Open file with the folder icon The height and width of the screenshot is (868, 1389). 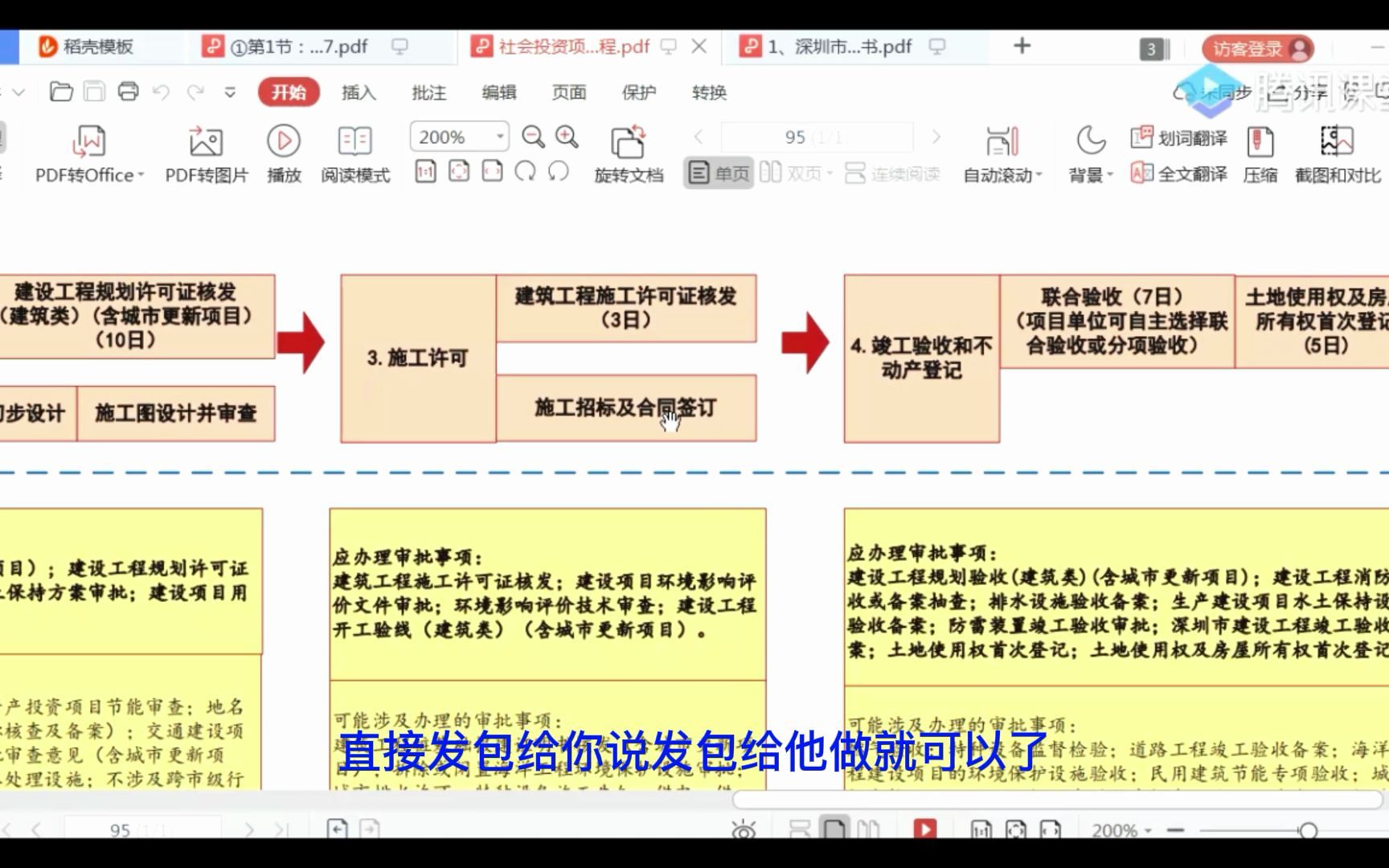pos(61,92)
